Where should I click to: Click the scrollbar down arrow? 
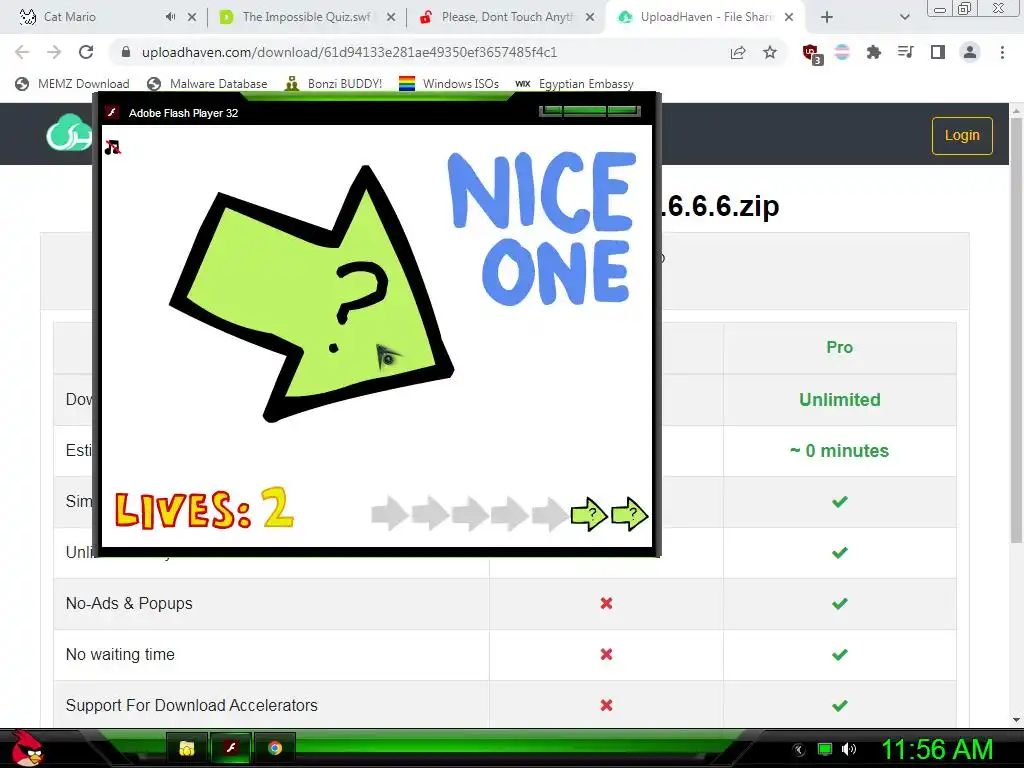1016,721
